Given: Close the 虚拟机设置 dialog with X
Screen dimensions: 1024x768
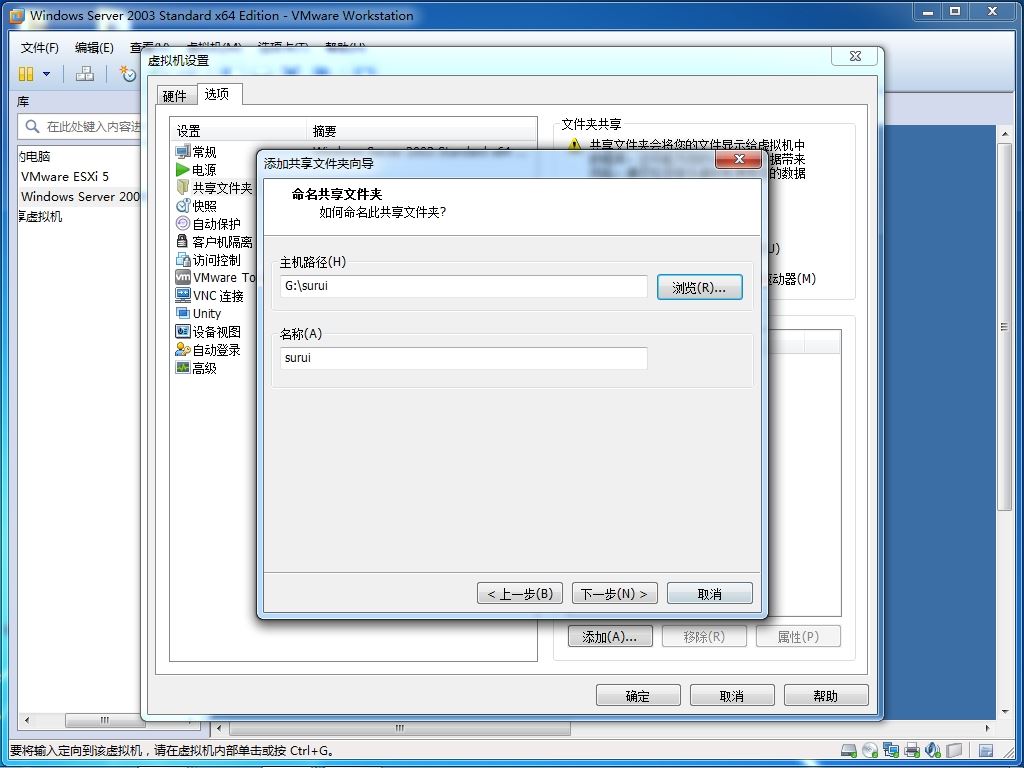Looking at the screenshot, I should (x=854, y=56).
